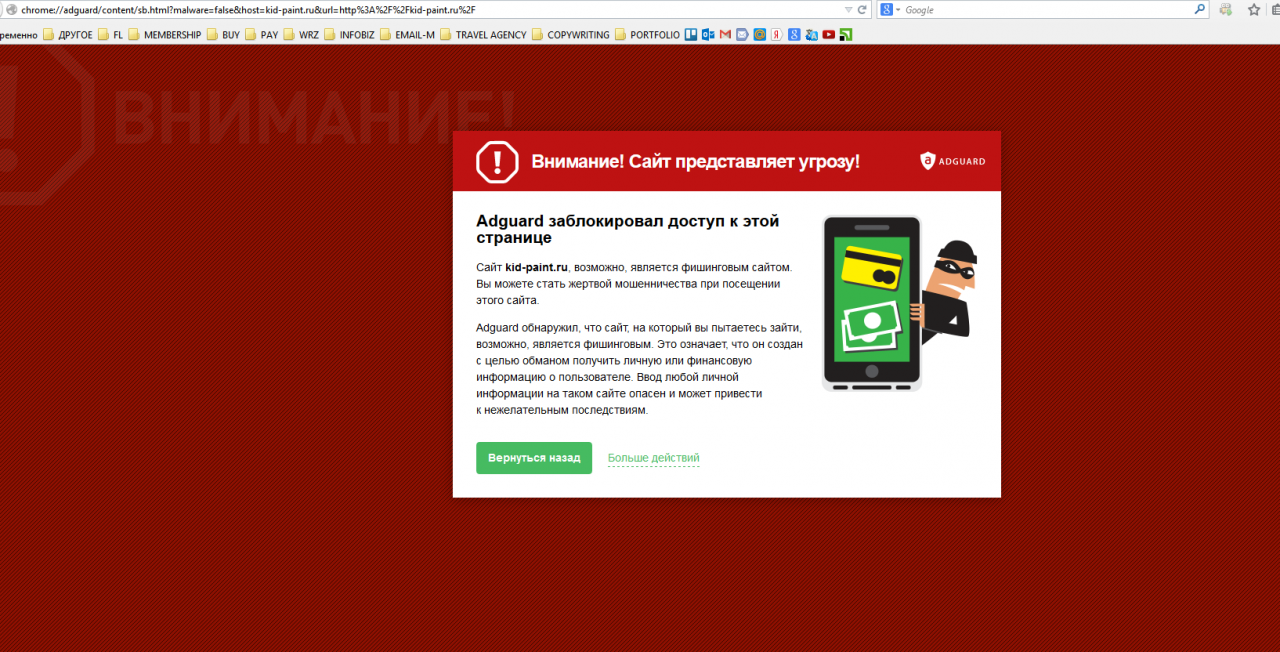The width and height of the screenshot is (1280, 652).
Task: Click the Google Translate bookmark icon
Action: [811, 35]
